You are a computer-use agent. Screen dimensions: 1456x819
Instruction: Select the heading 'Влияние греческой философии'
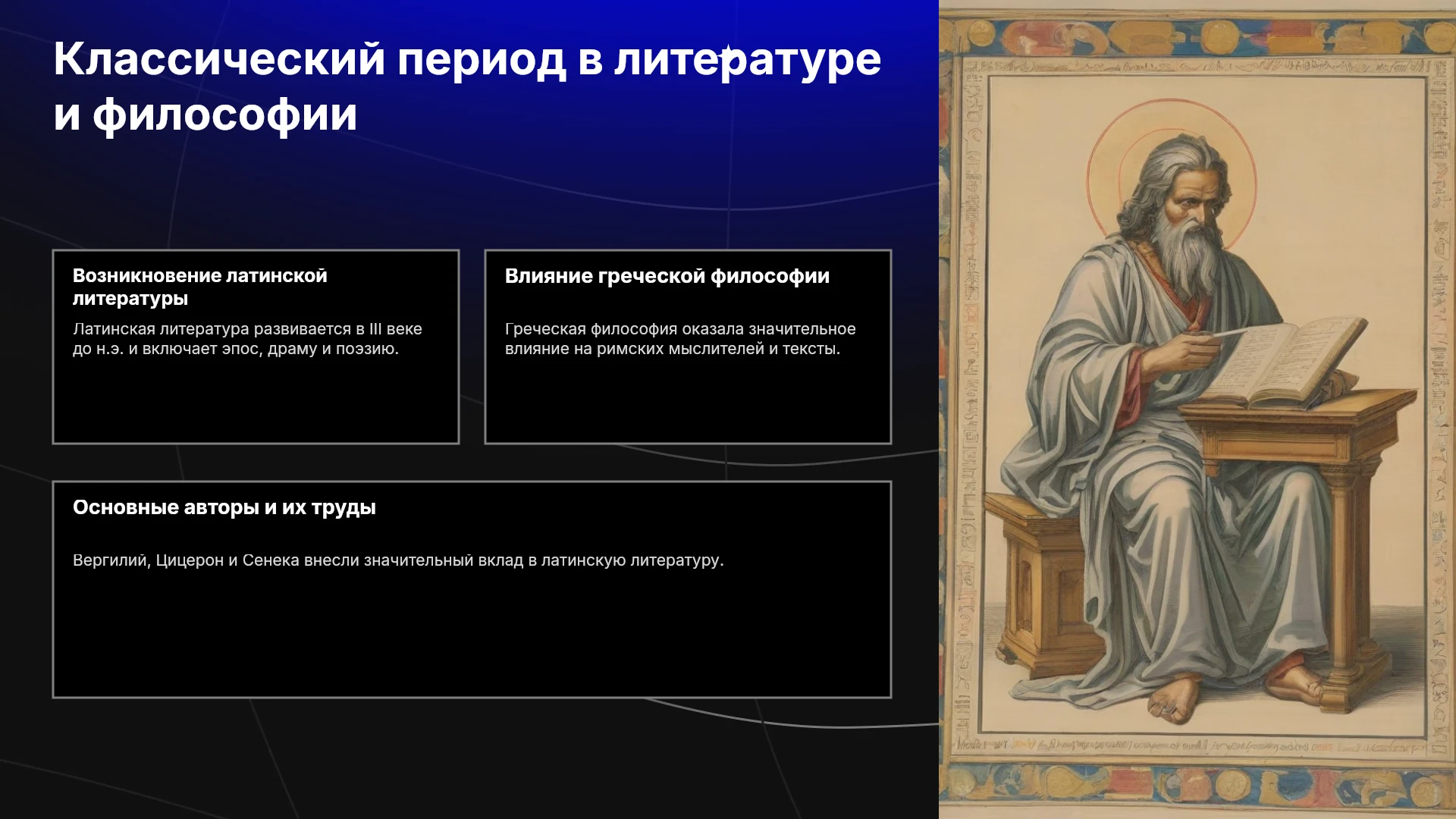667,276
